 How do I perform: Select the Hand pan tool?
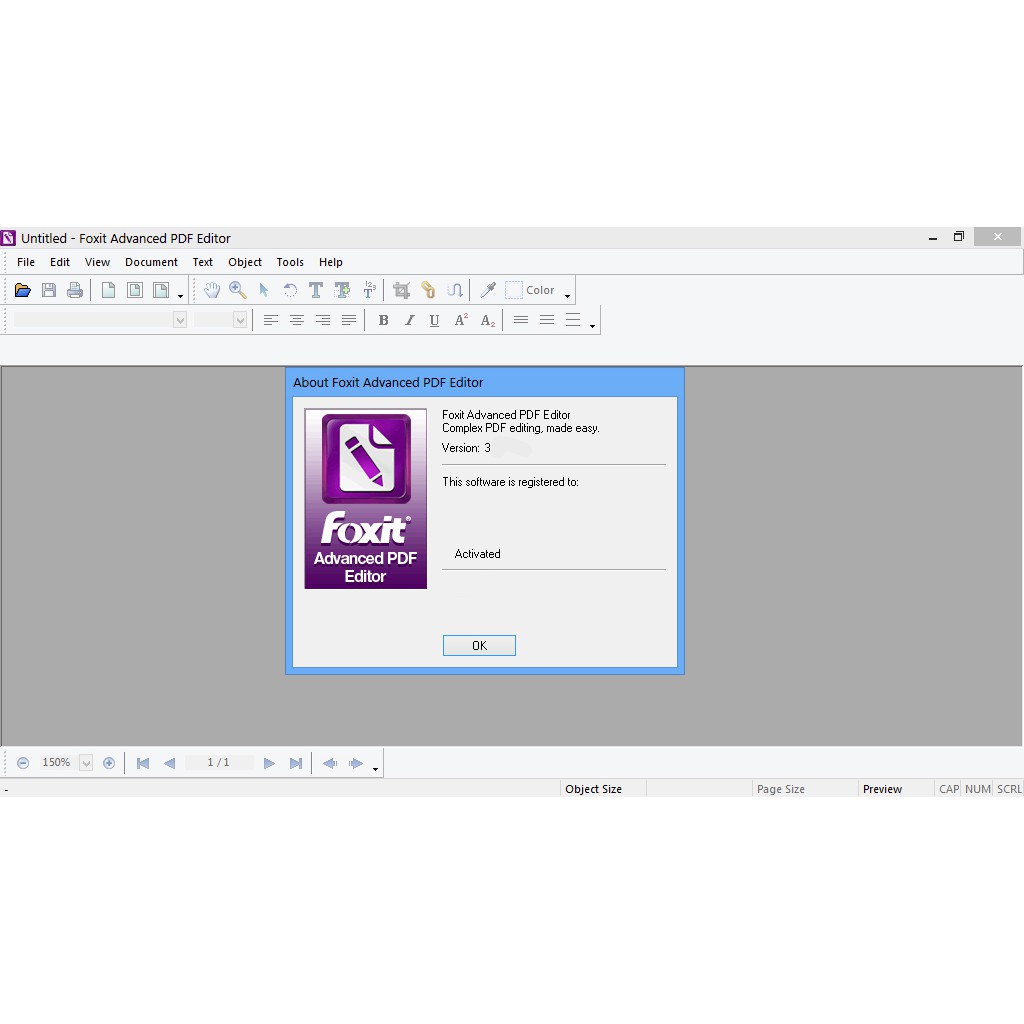click(212, 290)
